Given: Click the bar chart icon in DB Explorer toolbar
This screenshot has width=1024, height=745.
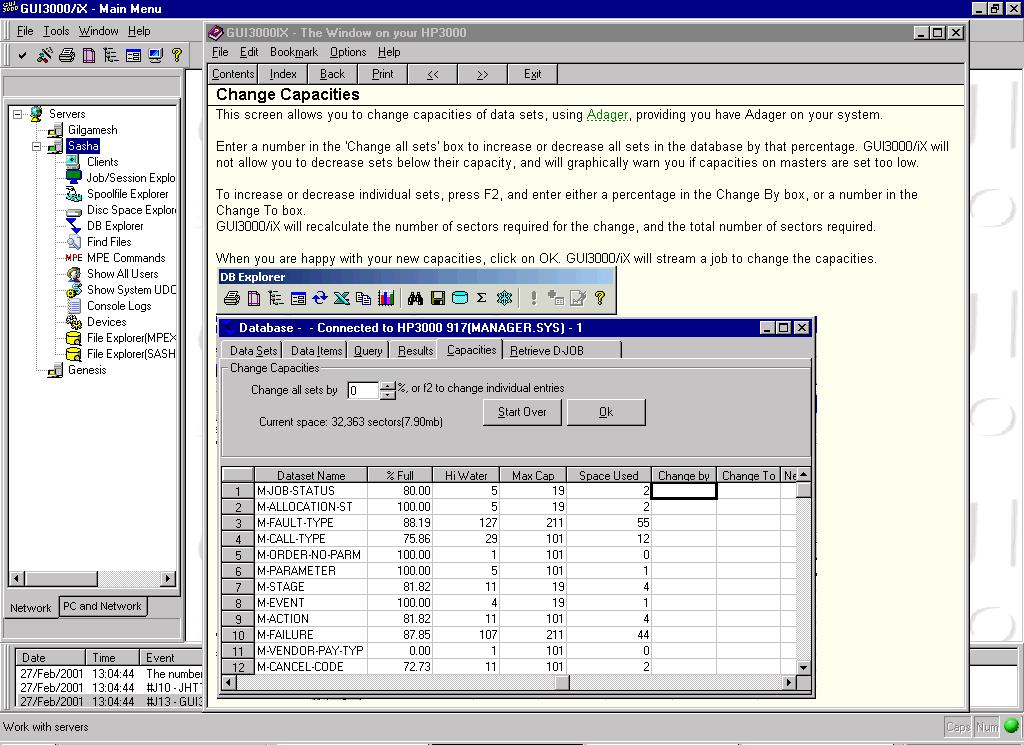Looking at the screenshot, I should click(386, 298).
